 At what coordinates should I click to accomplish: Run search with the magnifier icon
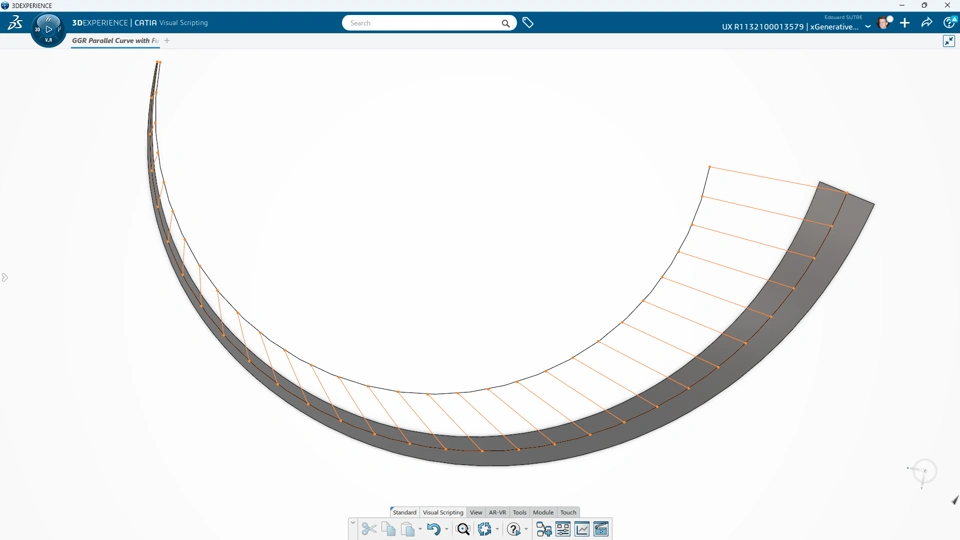pyautogui.click(x=506, y=23)
